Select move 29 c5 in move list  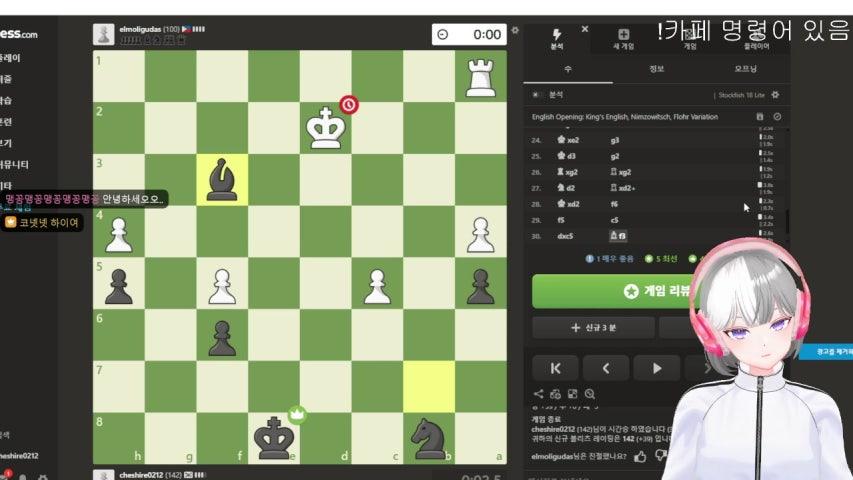614,220
